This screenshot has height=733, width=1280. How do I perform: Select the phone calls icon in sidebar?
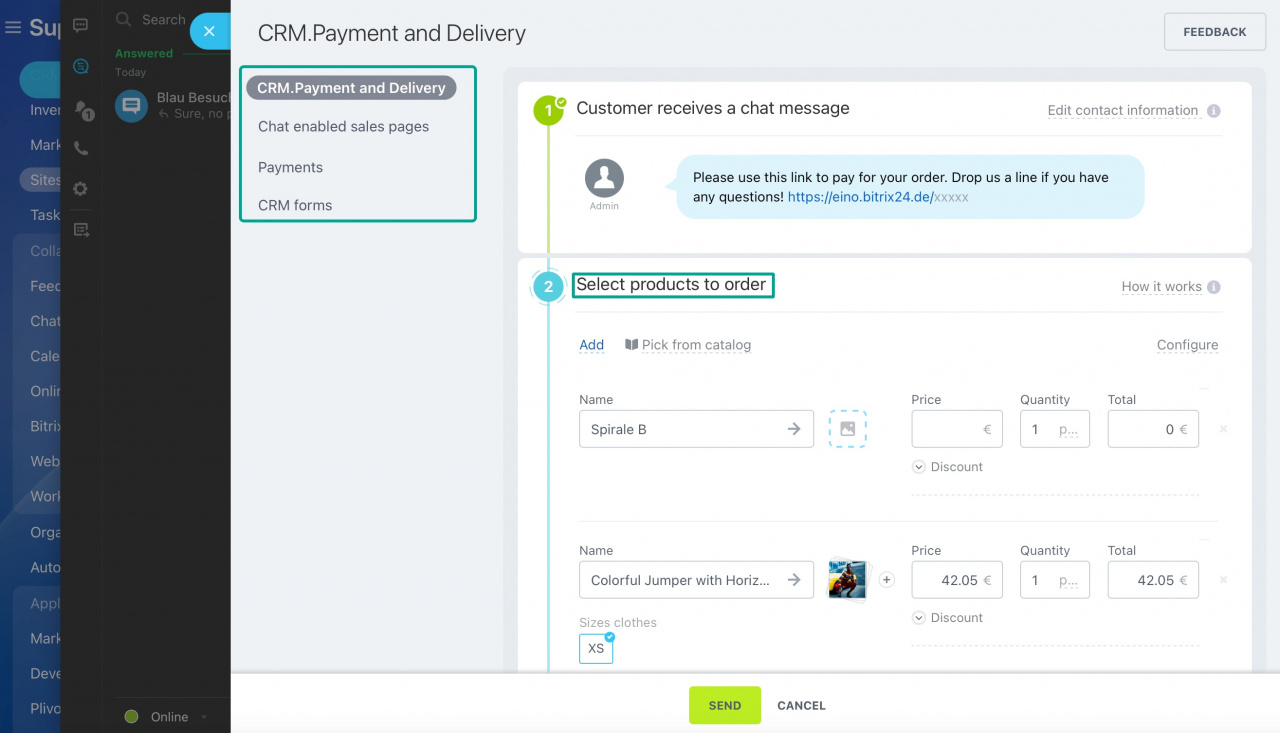click(x=81, y=147)
